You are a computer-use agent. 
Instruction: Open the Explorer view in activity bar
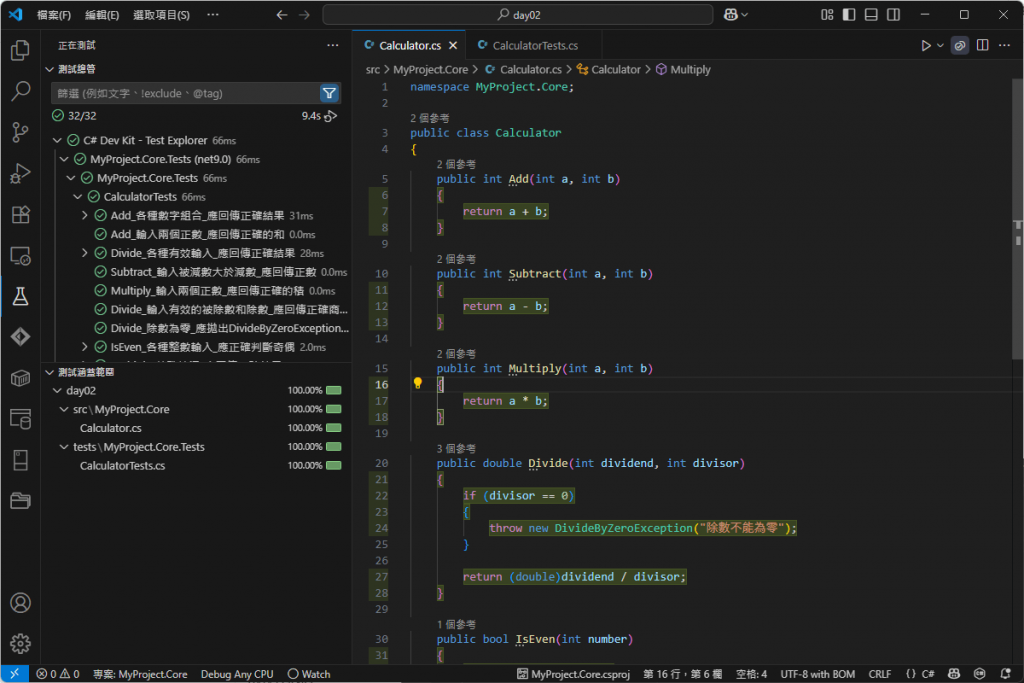[20, 50]
